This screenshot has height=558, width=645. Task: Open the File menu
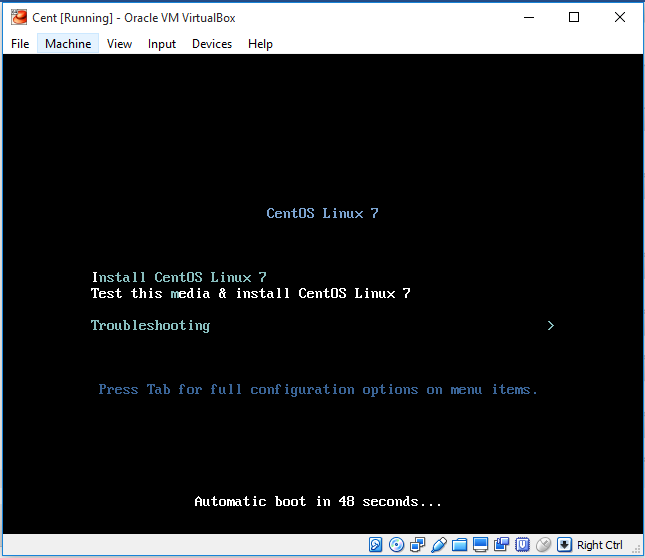coord(20,44)
